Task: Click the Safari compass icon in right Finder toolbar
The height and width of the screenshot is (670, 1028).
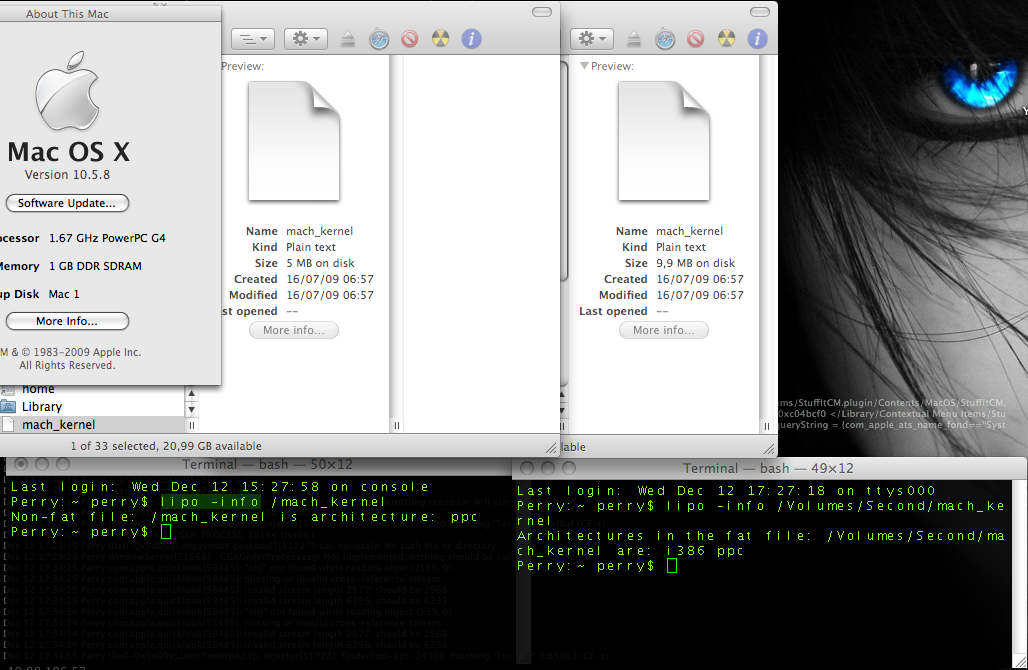Action: (665, 39)
